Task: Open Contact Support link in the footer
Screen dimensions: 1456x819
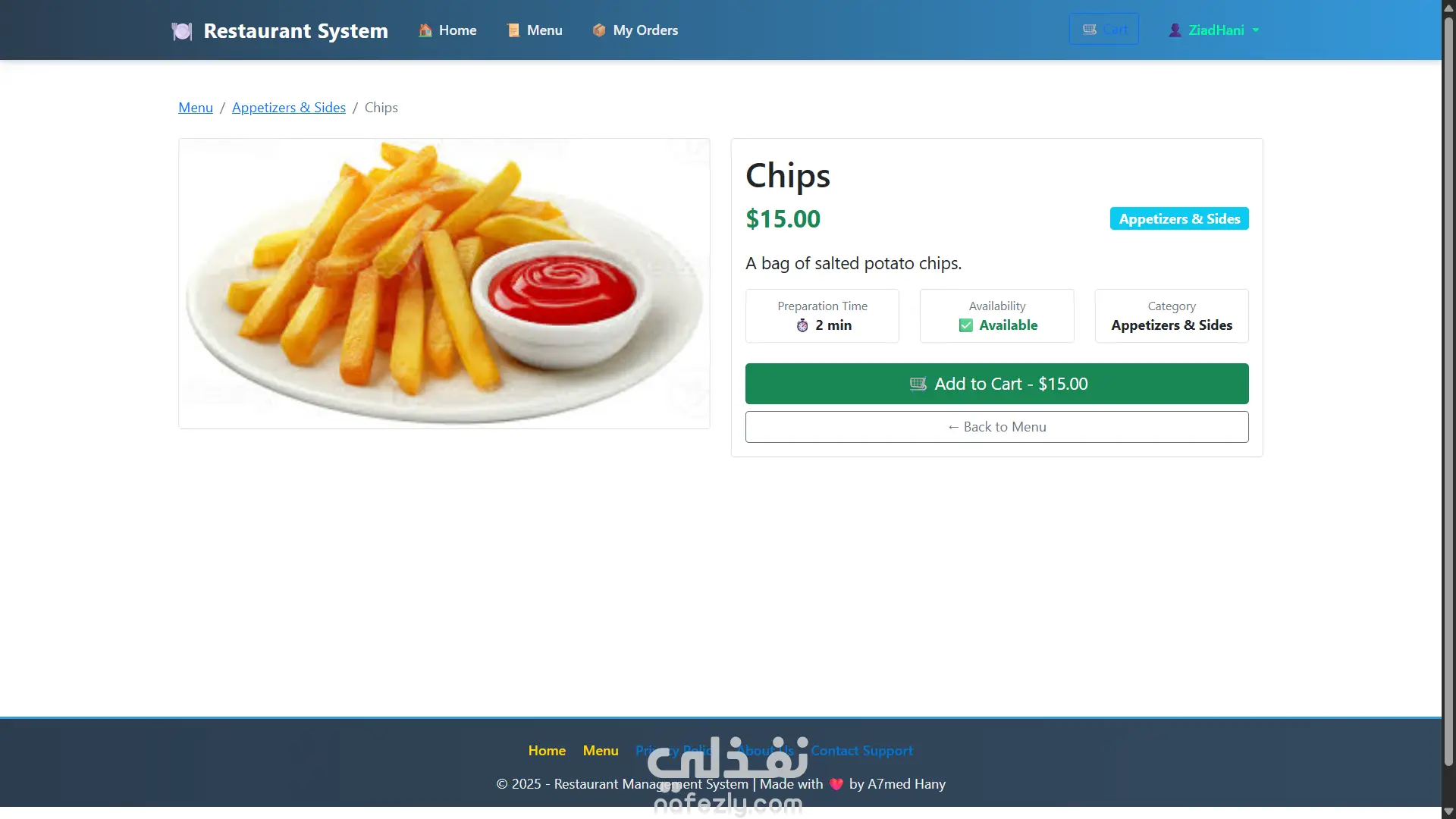Action: click(x=861, y=751)
